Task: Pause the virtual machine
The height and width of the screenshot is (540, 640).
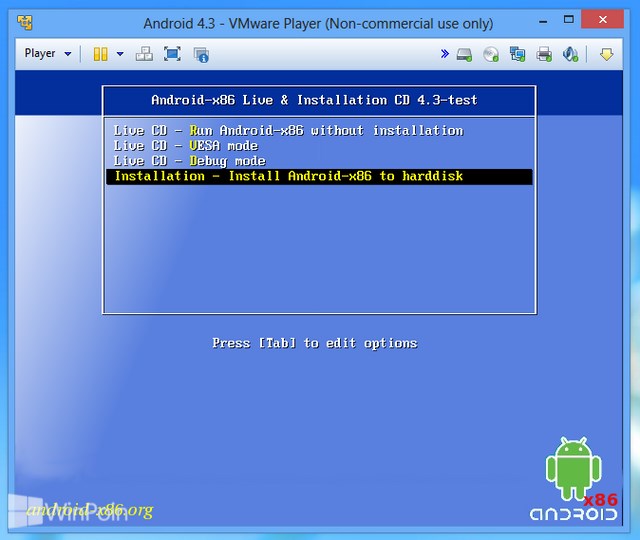Action: [x=100, y=54]
